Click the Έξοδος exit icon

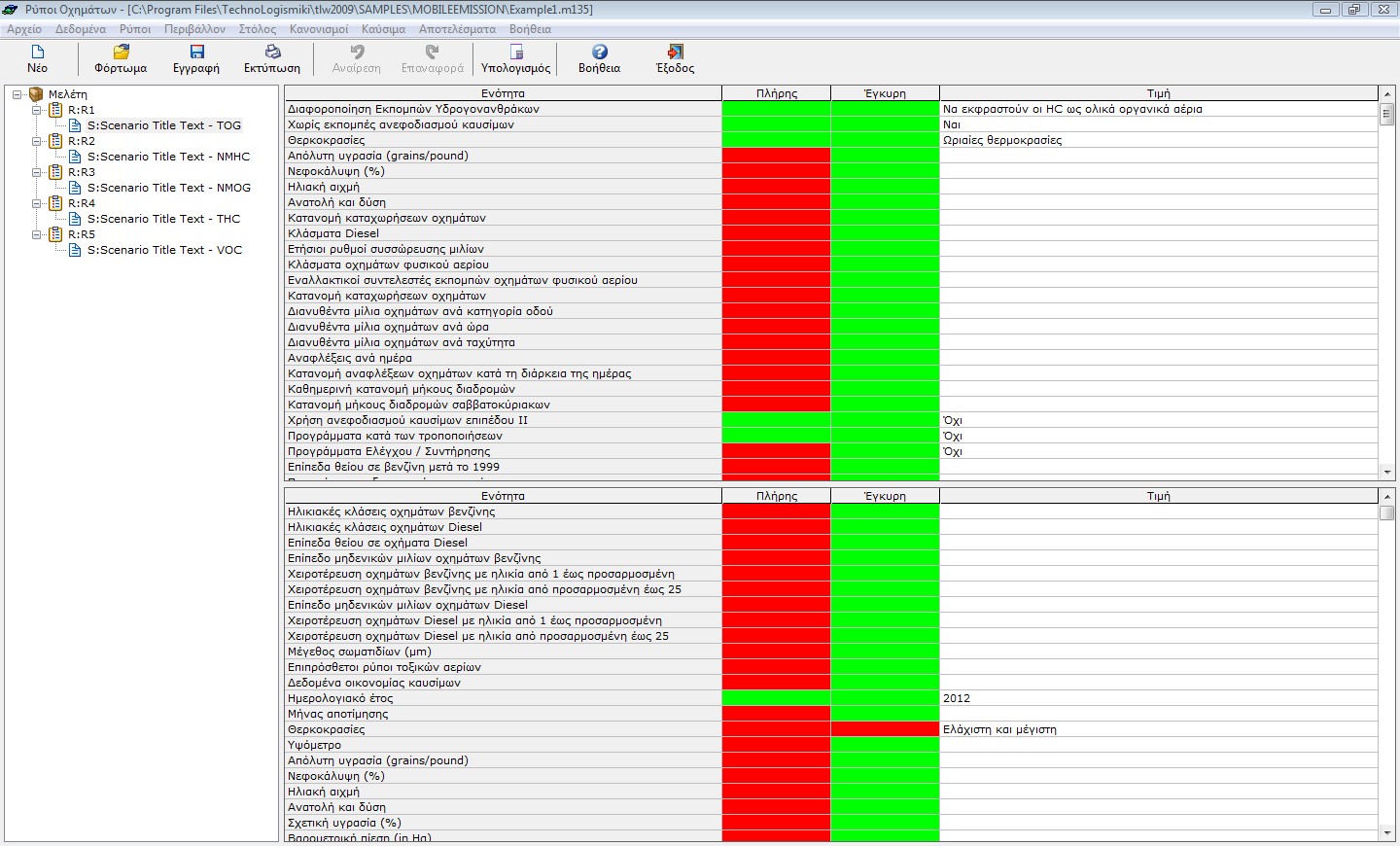coord(675,52)
